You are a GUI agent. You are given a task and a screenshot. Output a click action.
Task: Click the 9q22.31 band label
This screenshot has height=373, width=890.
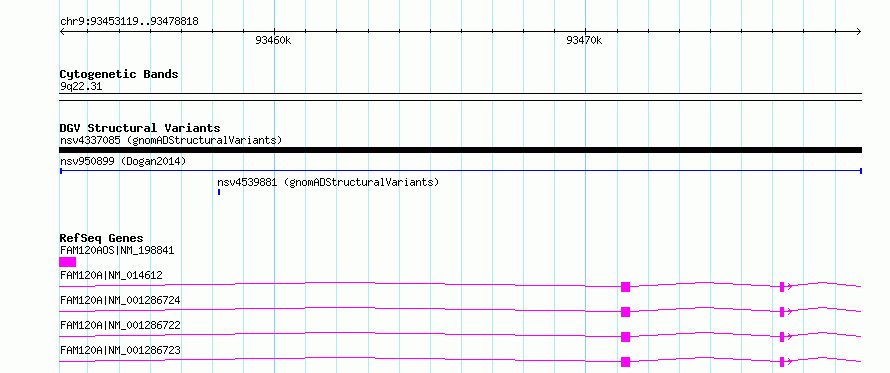coord(81,87)
